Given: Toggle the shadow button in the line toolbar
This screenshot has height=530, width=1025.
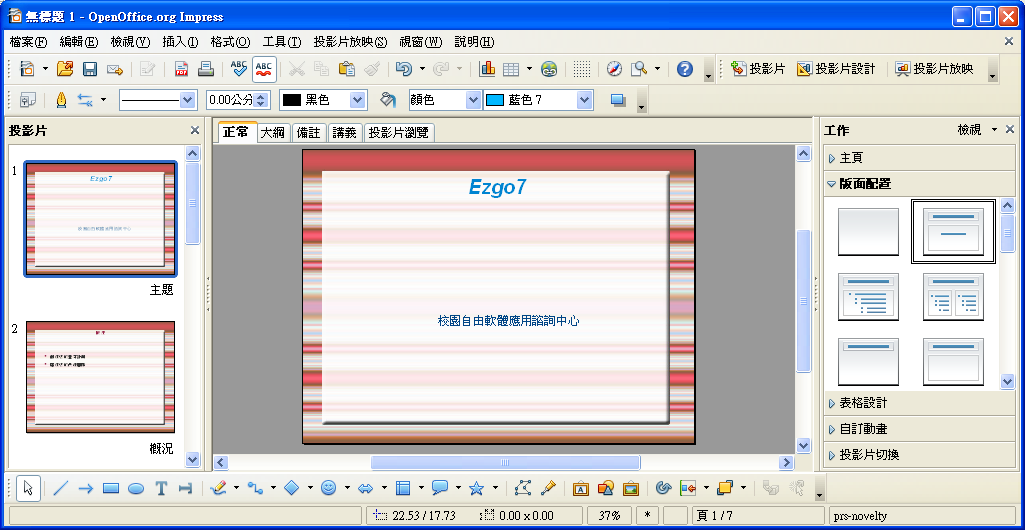Looking at the screenshot, I should point(617,100).
